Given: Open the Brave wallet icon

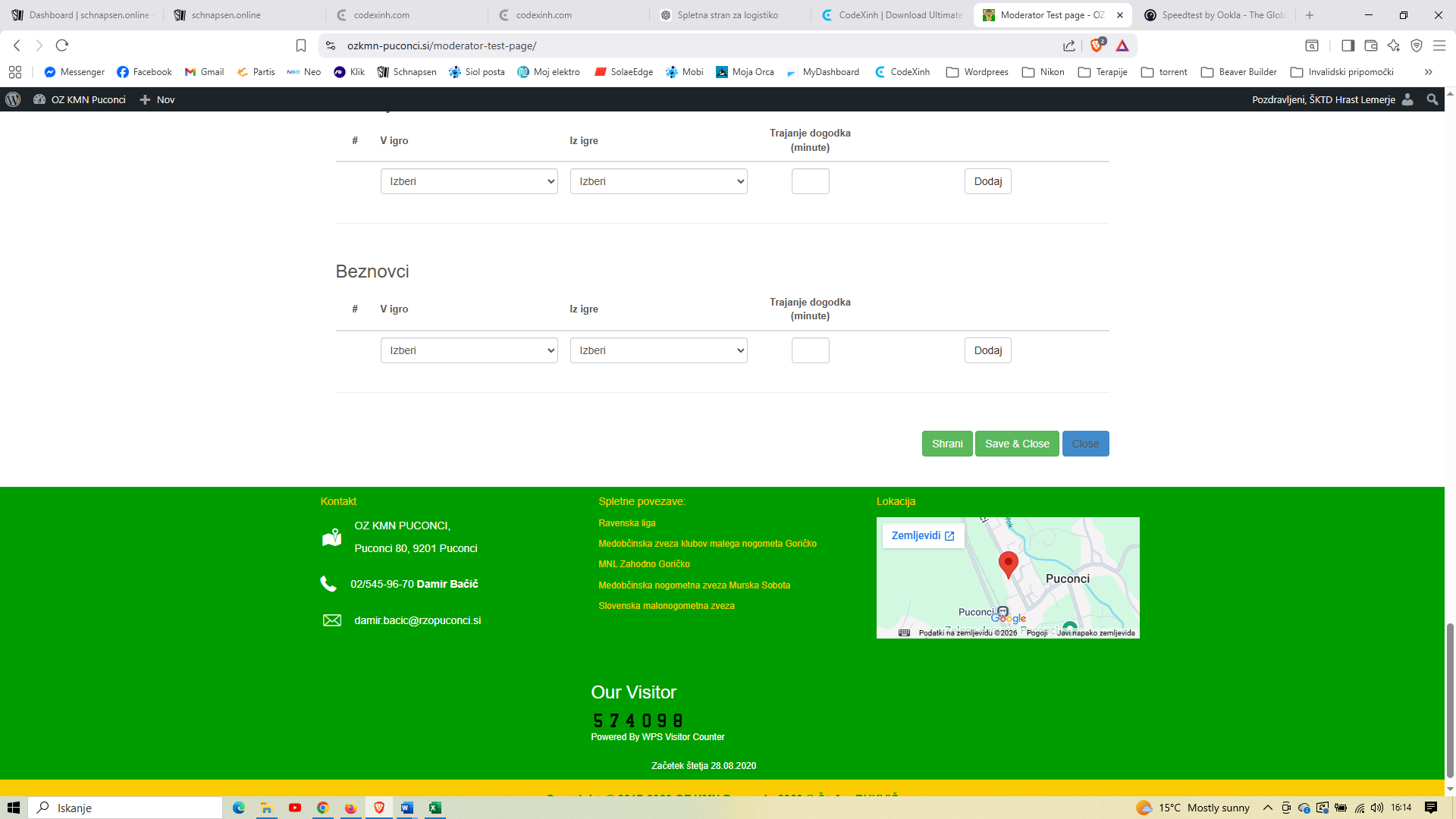Looking at the screenshot, I should tap(1370, 45).
